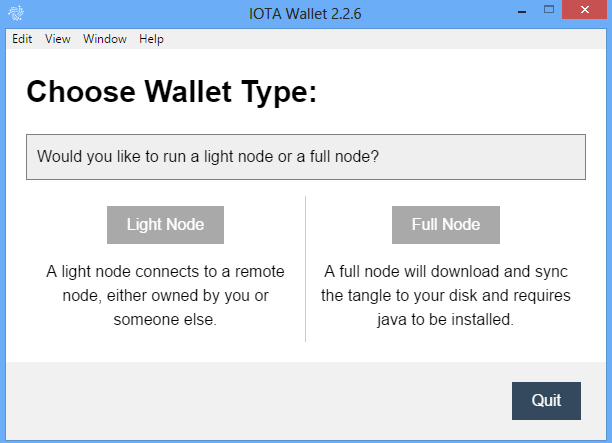The height and width of the screenshot is (443, 612).
Task: Open the Window menu
Action: [105, 39]
